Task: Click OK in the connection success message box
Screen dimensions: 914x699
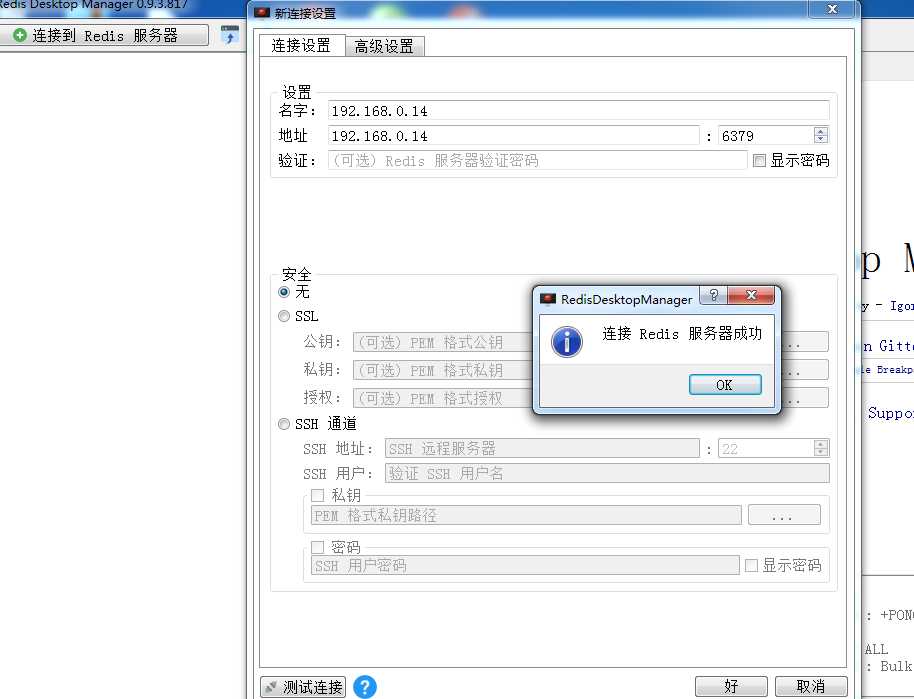Action: click(x=725, y=385)
